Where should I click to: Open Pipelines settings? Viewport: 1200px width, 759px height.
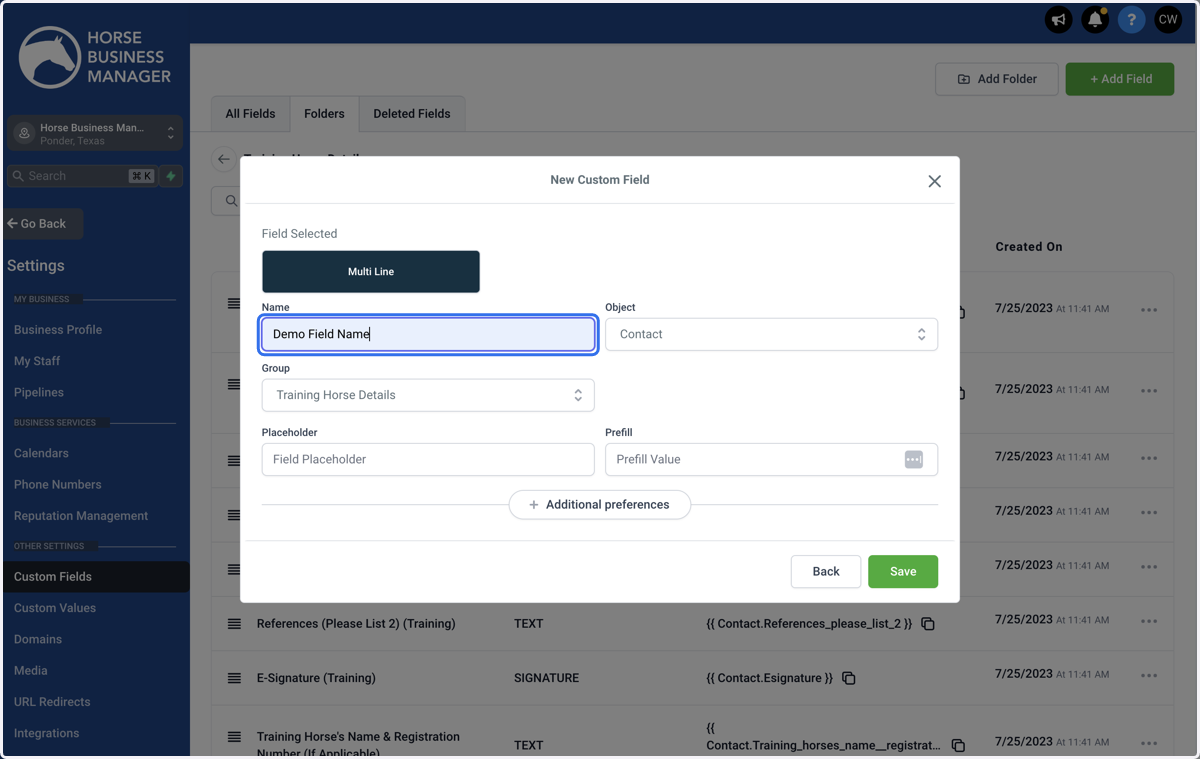39,392
